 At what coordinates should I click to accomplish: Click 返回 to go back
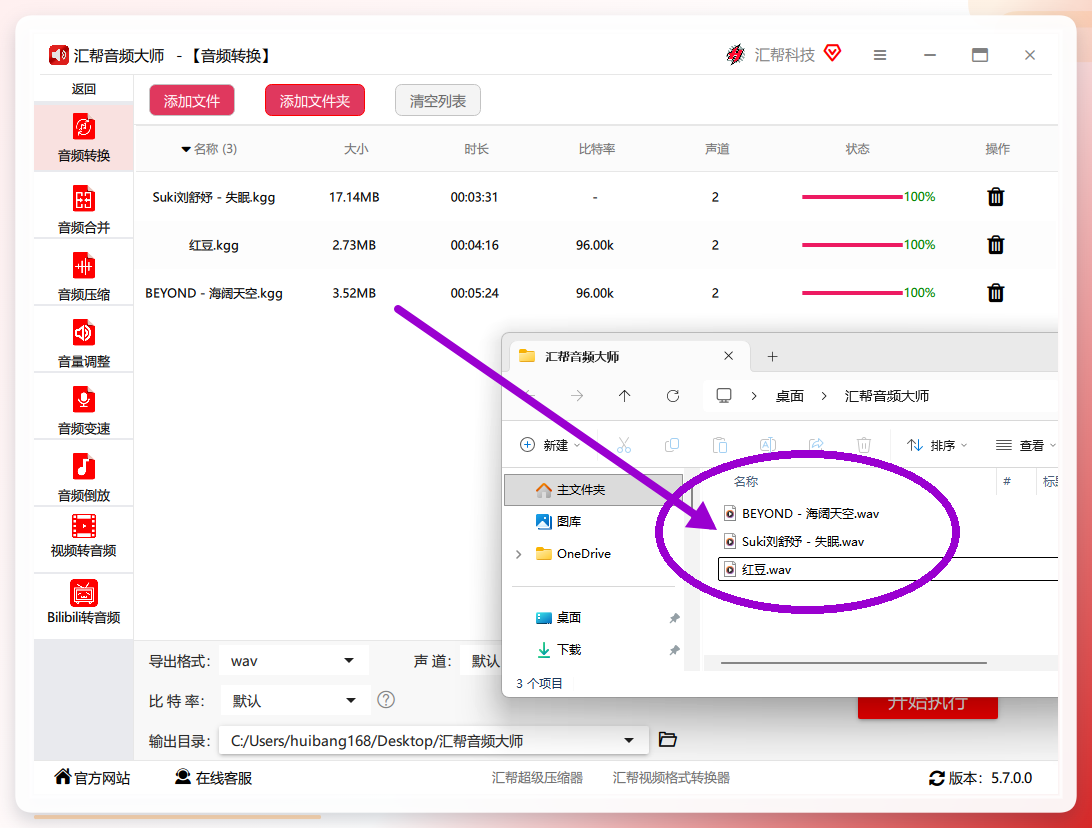coord(84,88)
